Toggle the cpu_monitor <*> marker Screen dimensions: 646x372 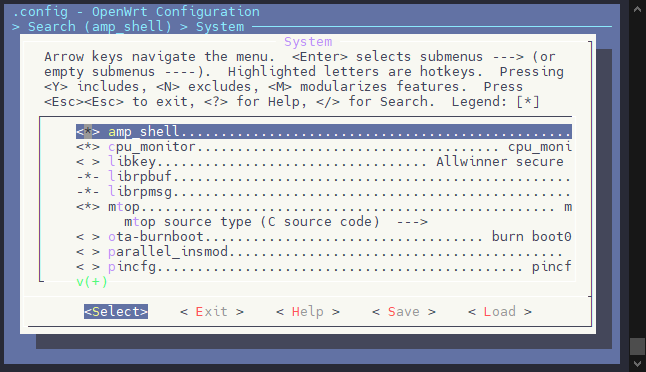click(88, 147)
